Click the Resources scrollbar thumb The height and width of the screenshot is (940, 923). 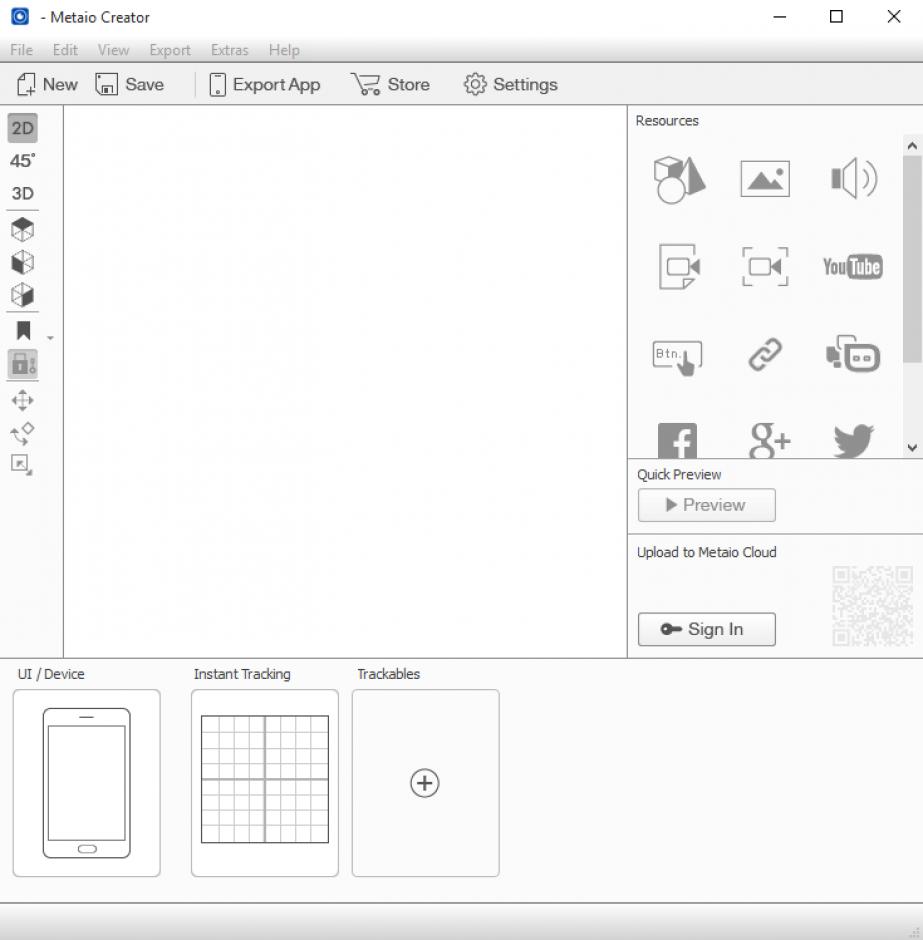[912, 259]
